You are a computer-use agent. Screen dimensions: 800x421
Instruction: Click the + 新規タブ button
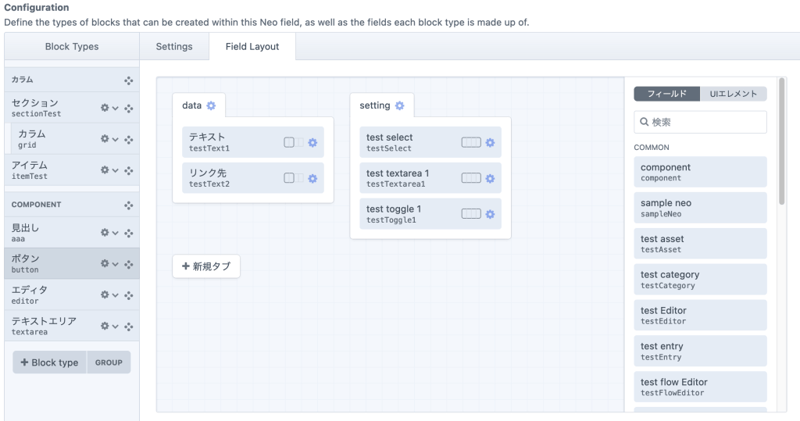[x=206, y=267]
